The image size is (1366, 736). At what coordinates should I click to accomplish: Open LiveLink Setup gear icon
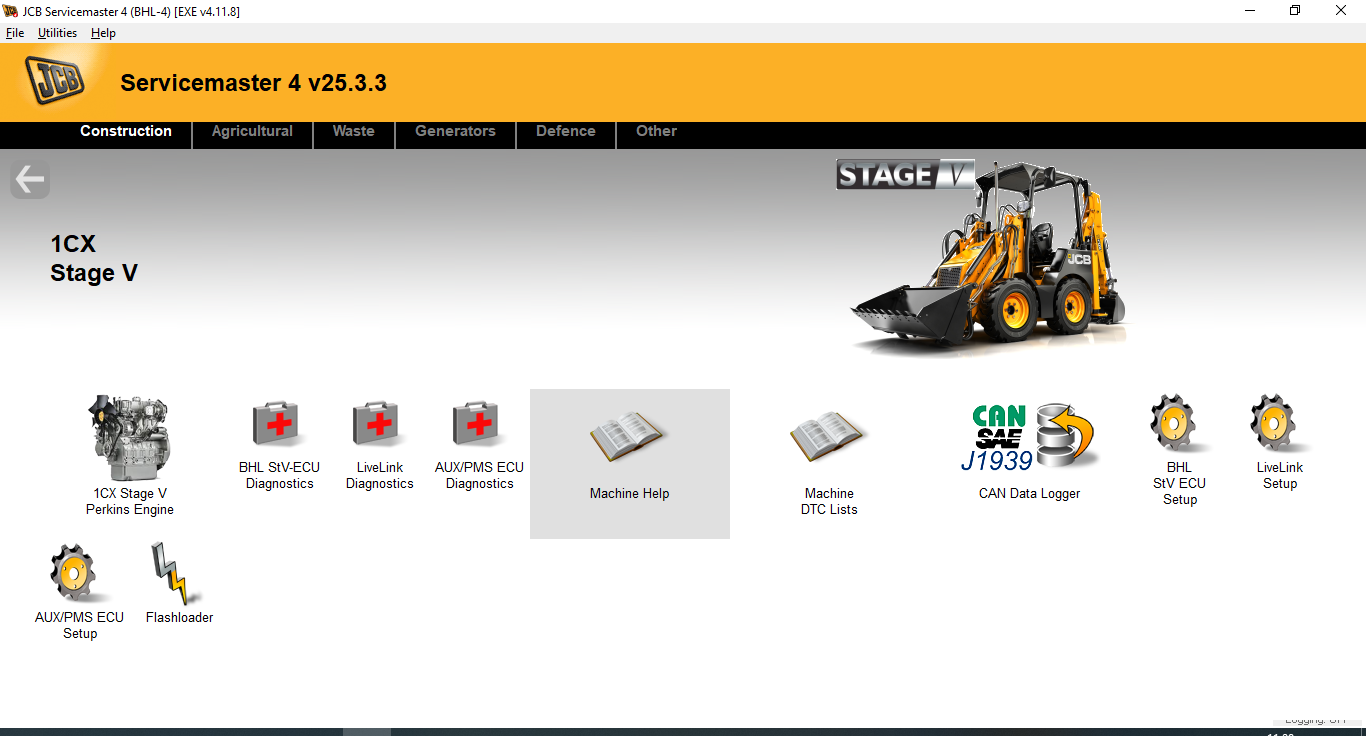[1279, 424]
